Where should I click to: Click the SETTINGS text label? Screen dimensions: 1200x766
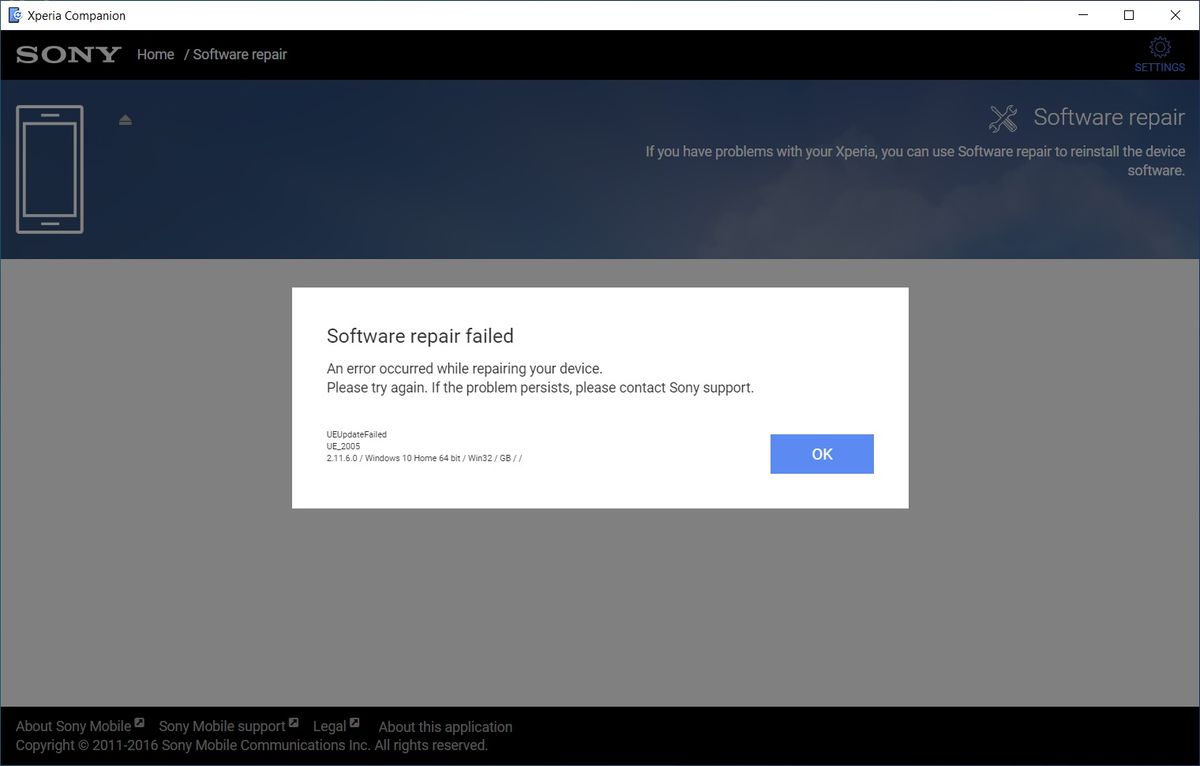tap(1159, 67)
